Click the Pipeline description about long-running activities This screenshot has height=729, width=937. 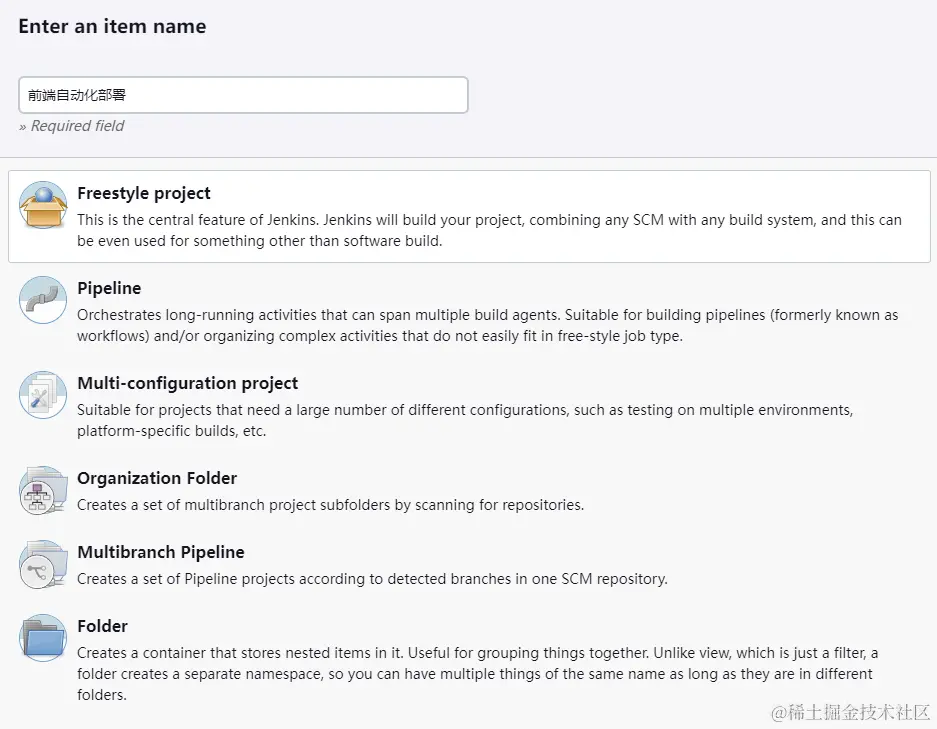pyautogui.click(x=487, y=325)
